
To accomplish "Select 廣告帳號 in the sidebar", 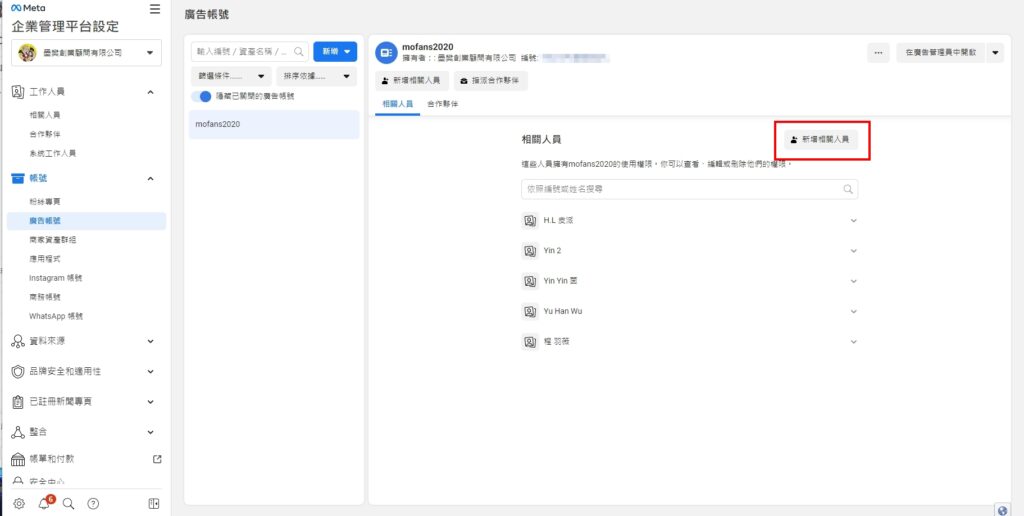I will 86,221.
